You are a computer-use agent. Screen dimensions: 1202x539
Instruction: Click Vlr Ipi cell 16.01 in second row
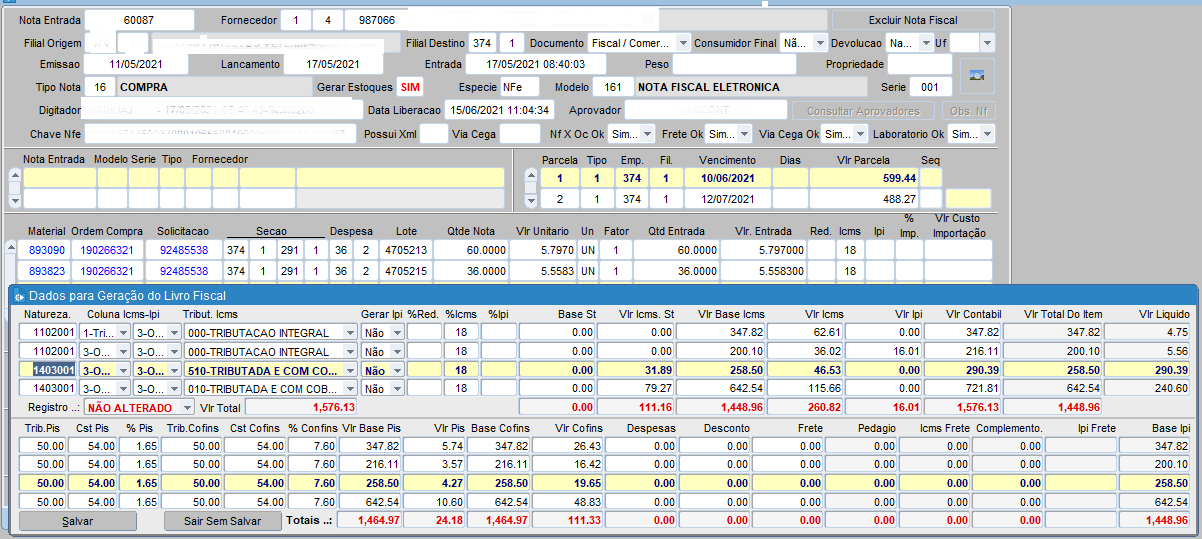pos(885,351)
